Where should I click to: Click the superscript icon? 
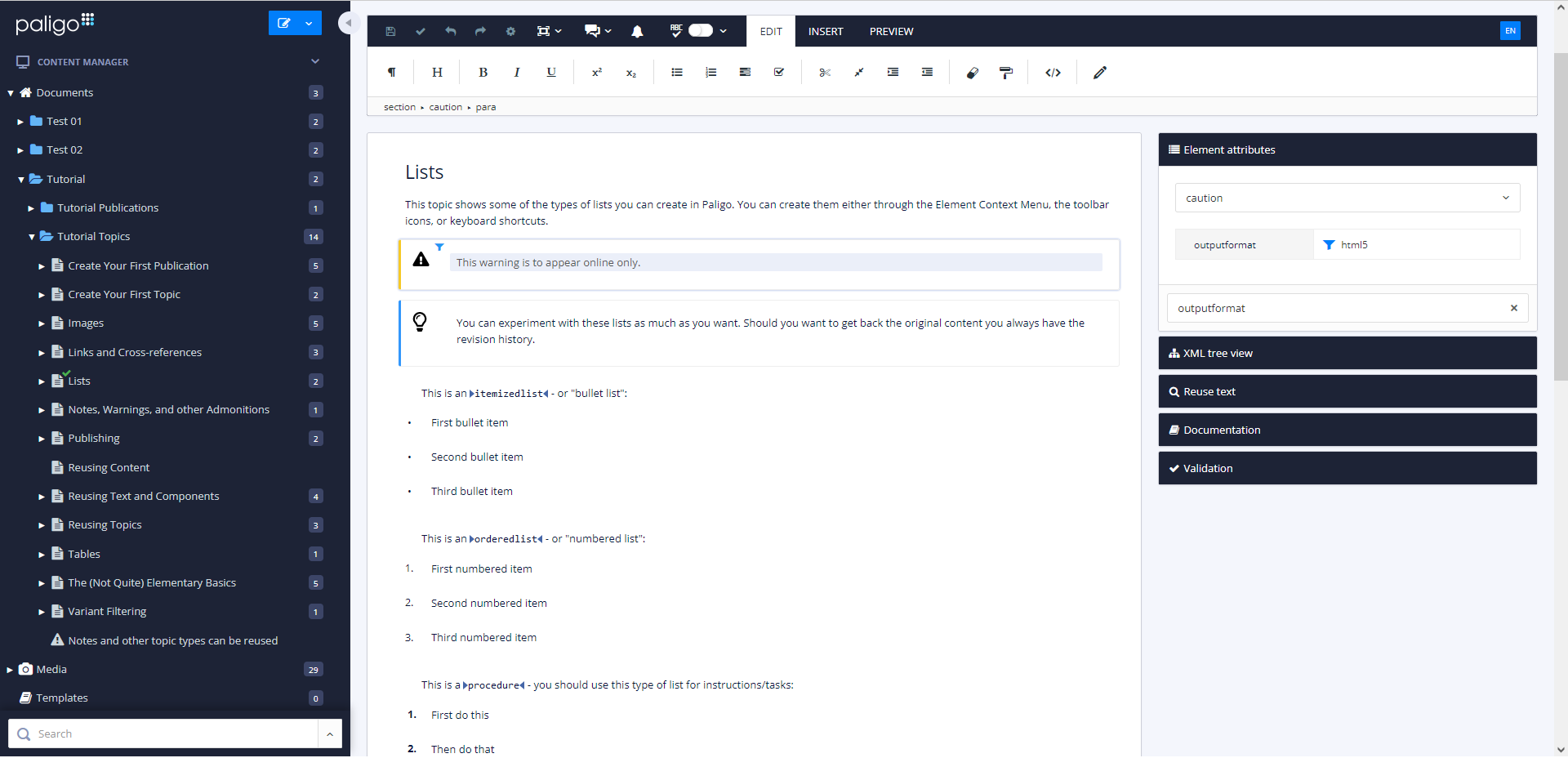(597, 73)
